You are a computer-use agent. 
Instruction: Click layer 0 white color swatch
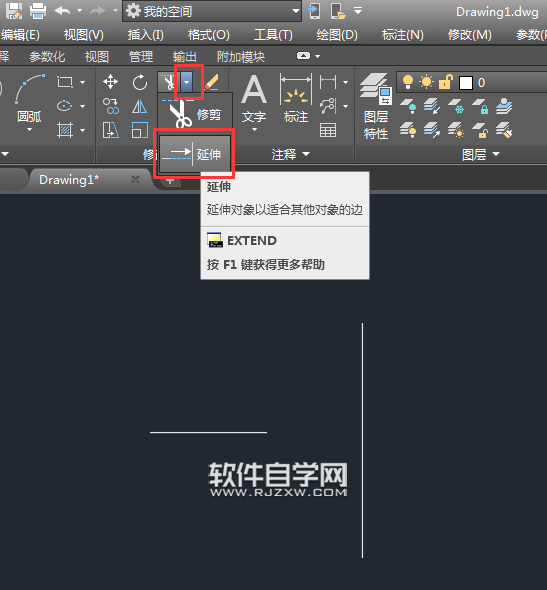coord(466,83)
